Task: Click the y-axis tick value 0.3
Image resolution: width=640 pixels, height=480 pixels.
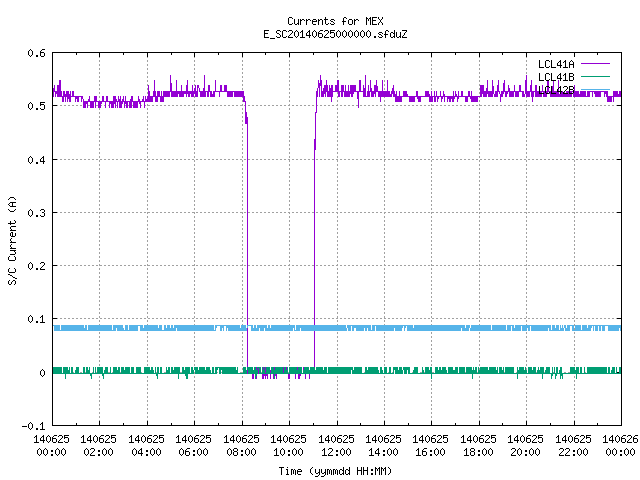Action: 36,213
